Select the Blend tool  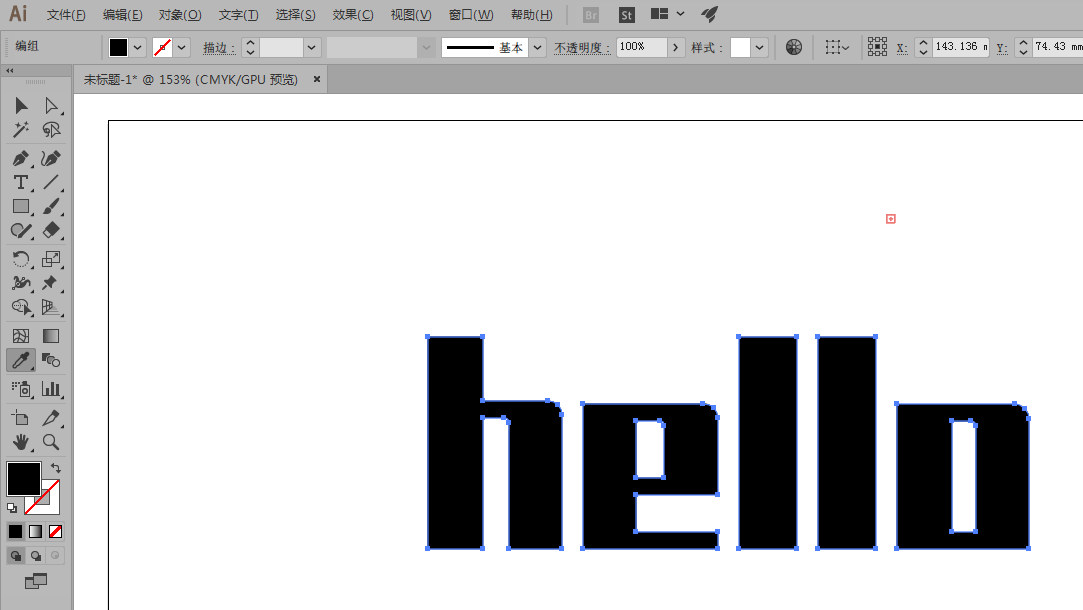51,360
